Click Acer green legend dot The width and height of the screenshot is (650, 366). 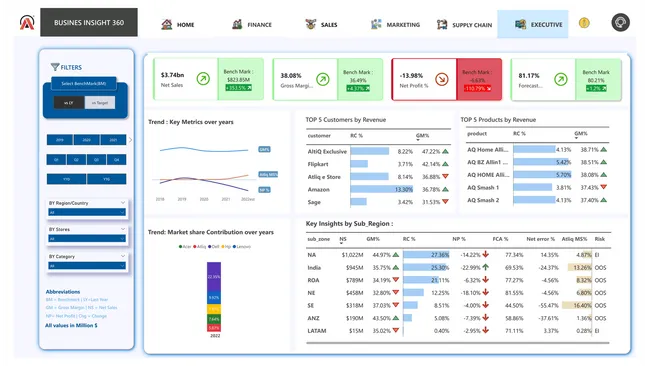(180, 247)
